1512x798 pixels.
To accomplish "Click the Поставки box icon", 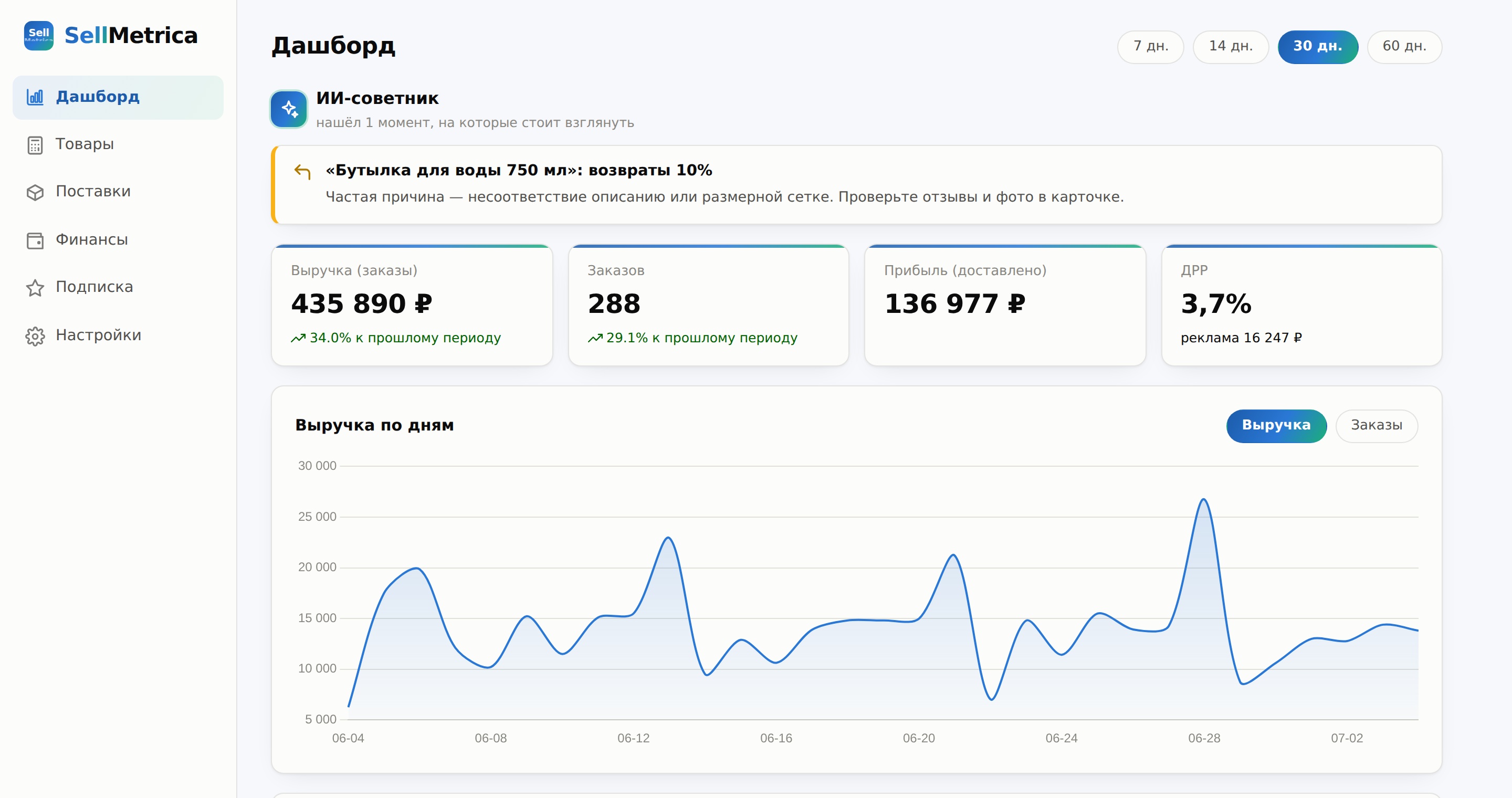I will click(x=35, y=193).
